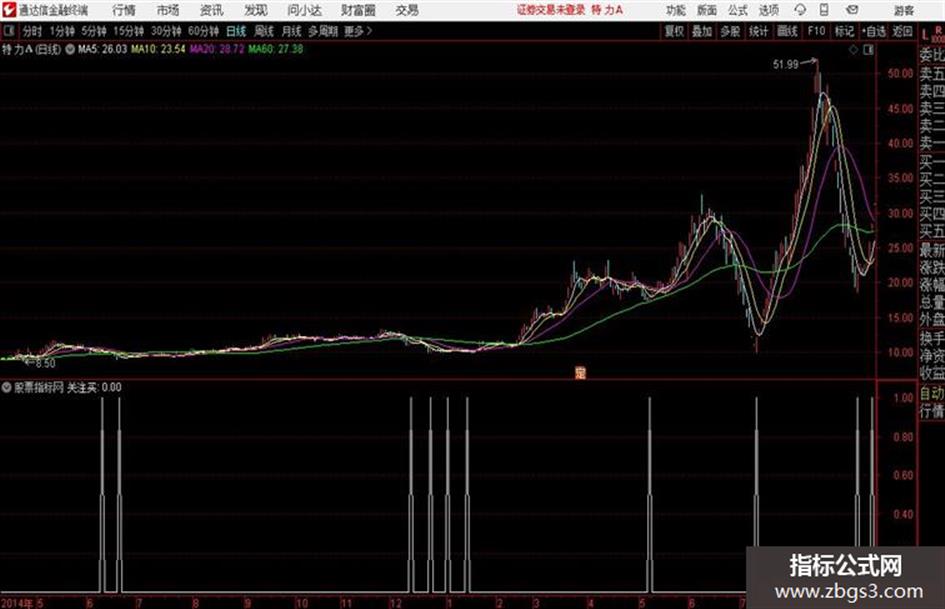Screen dimensions: 945x609
Task: Click the 证券交易未登录 login link
Action: pyautogui.click(x=551, y=10)
